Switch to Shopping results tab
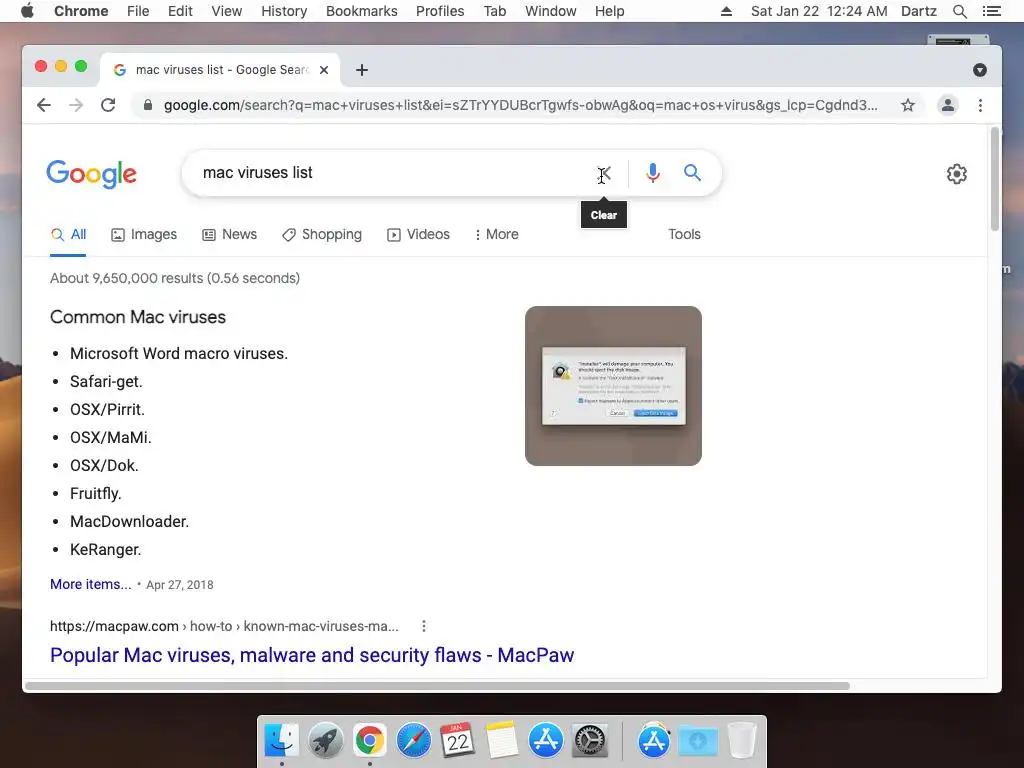The height and width of the screenshot is (768, 1024). click(322, 234)
